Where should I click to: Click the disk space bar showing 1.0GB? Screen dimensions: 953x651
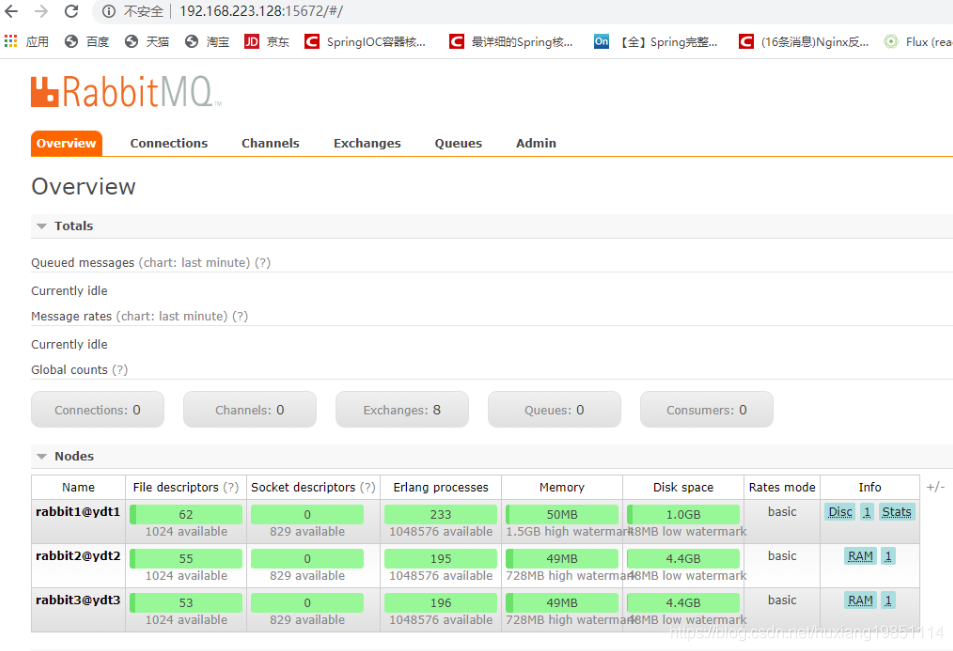coord(683,514)
